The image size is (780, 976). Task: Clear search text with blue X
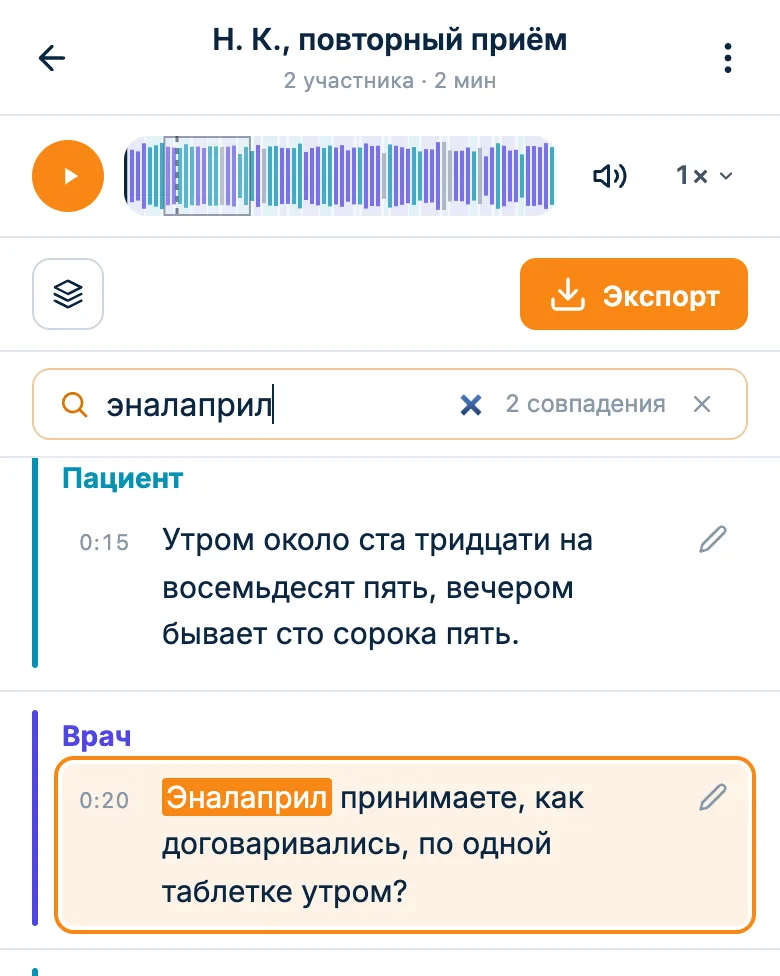tap(471, 405)
